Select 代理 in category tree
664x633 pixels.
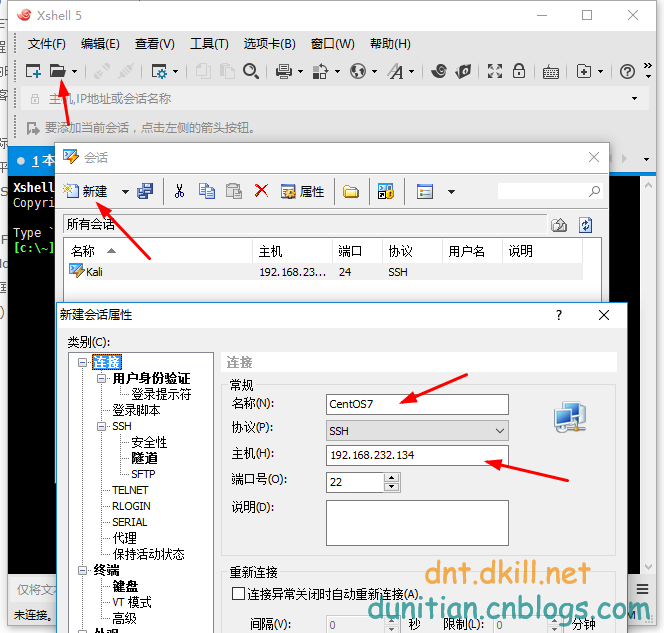(x=124, y=538)
